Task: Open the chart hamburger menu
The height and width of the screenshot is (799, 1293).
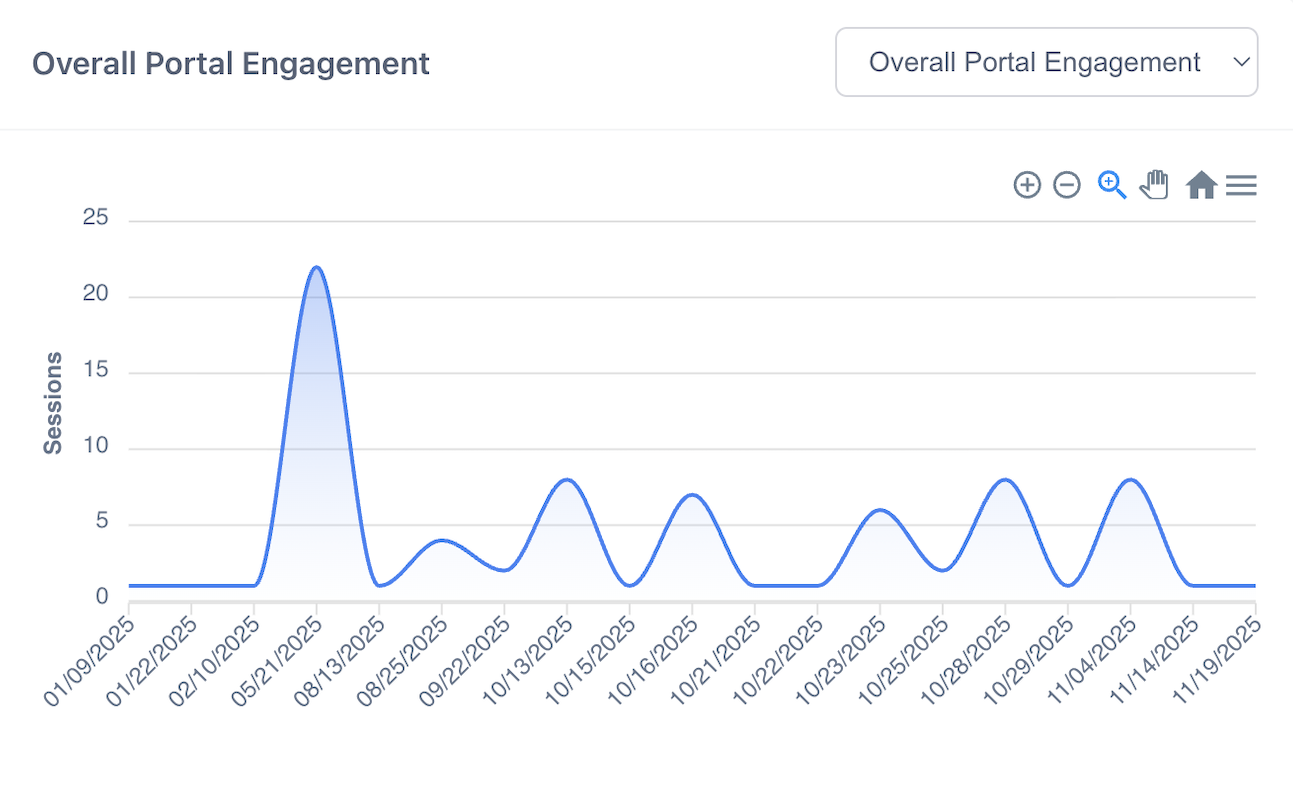Action: click(x=1241, y=185)
